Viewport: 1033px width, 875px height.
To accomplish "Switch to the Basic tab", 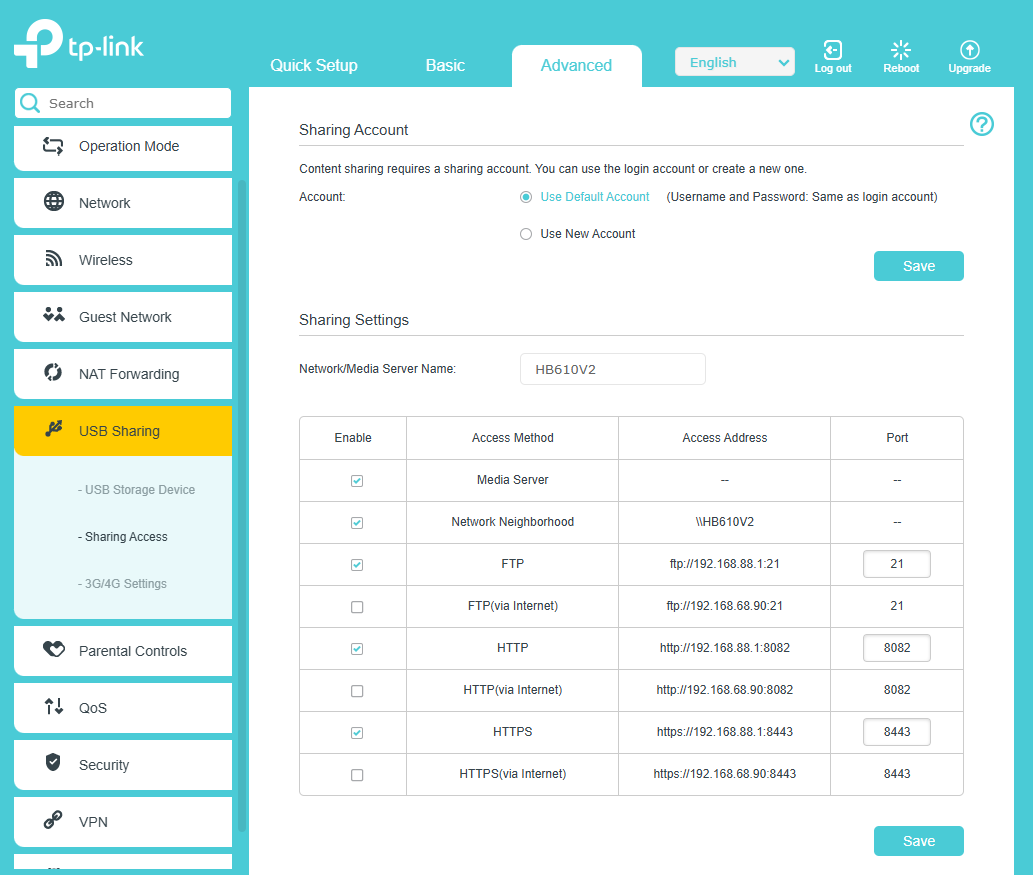I will coord(445,66).
